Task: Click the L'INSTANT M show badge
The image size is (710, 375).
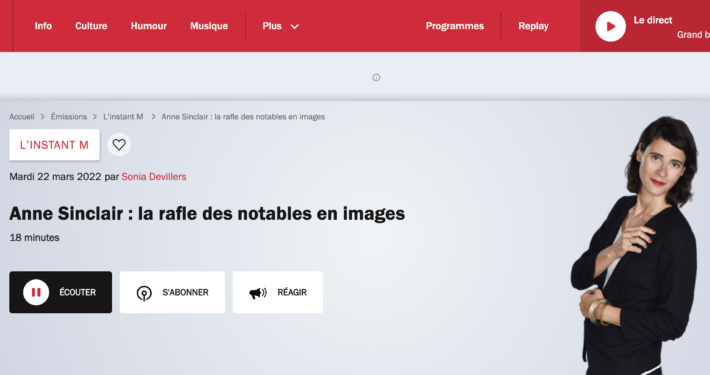Action: (x=54, y=144)
